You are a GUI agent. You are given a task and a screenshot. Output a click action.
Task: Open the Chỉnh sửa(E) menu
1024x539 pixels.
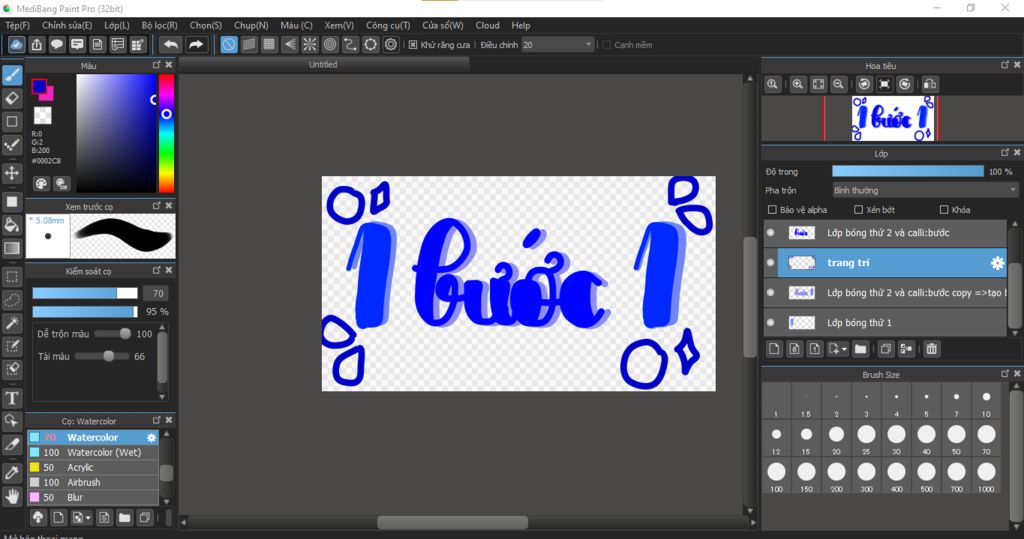pyautogui.click(x=67, y=25)
